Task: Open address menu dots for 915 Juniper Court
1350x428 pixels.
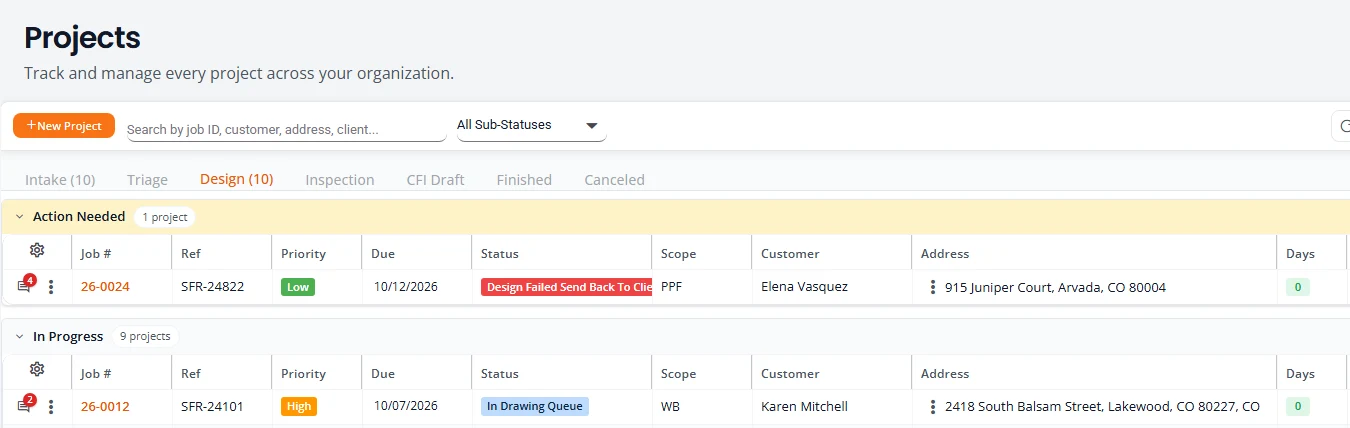Action: click(933, 287)
